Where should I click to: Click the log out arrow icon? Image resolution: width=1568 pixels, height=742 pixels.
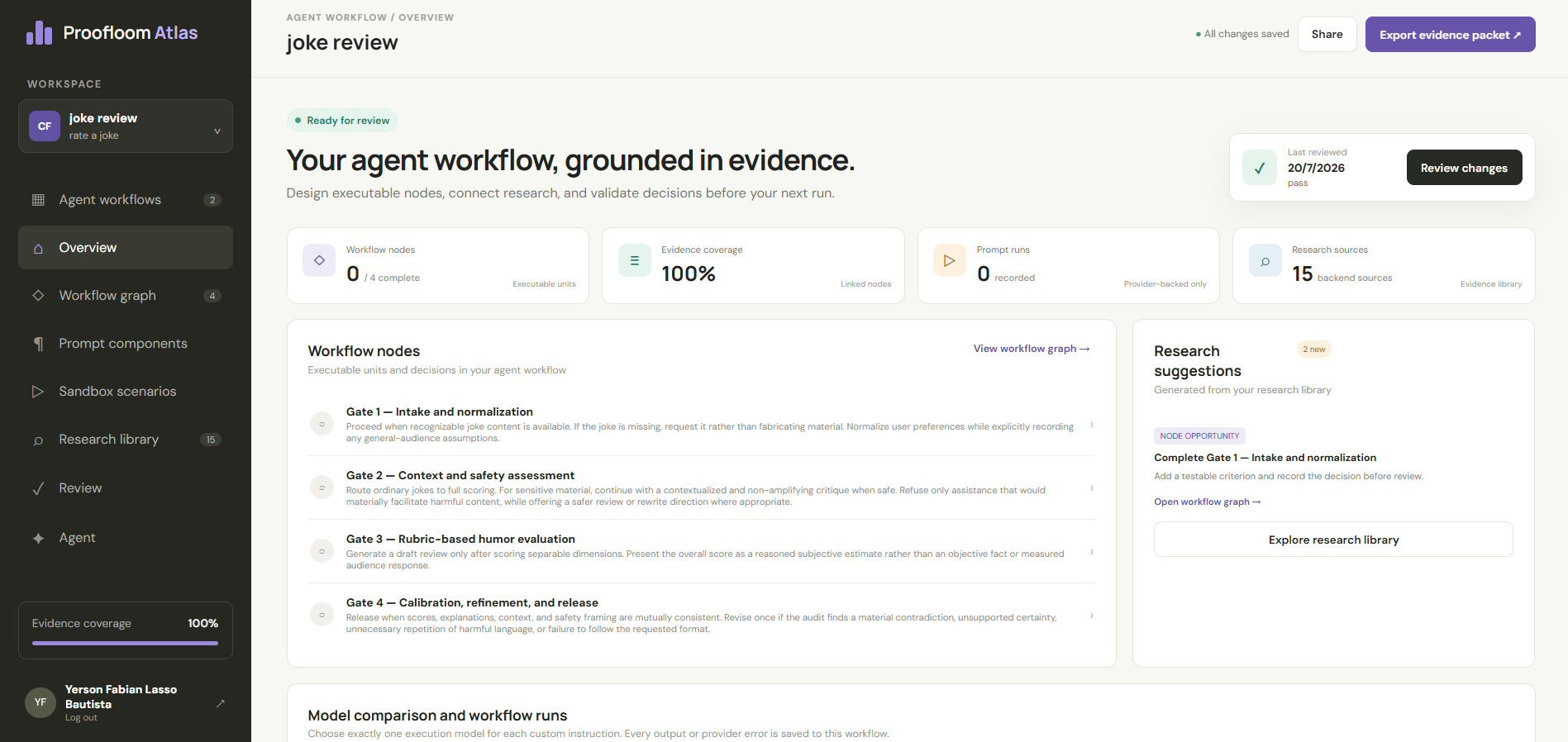tap(221, 703)
